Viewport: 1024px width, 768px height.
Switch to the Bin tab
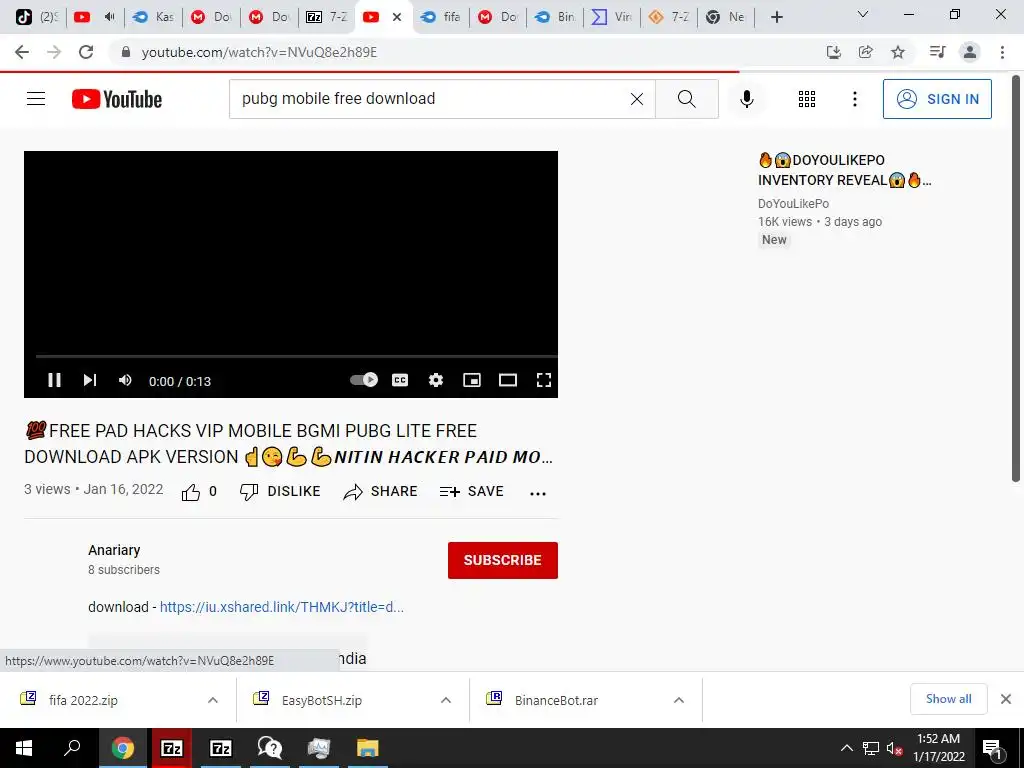(555, 17)
